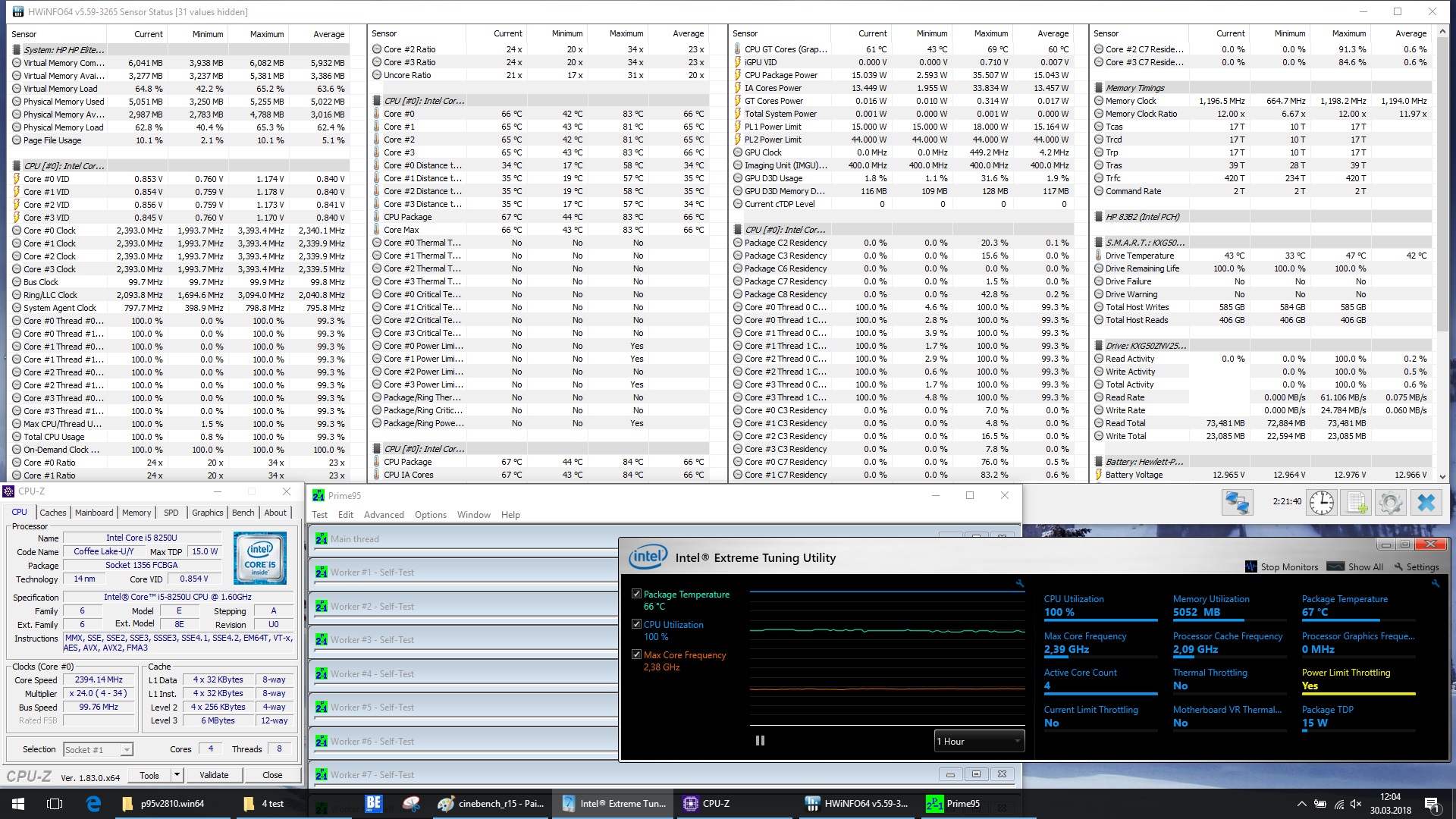Open the Test menu in Prime95

pos(319,514)
